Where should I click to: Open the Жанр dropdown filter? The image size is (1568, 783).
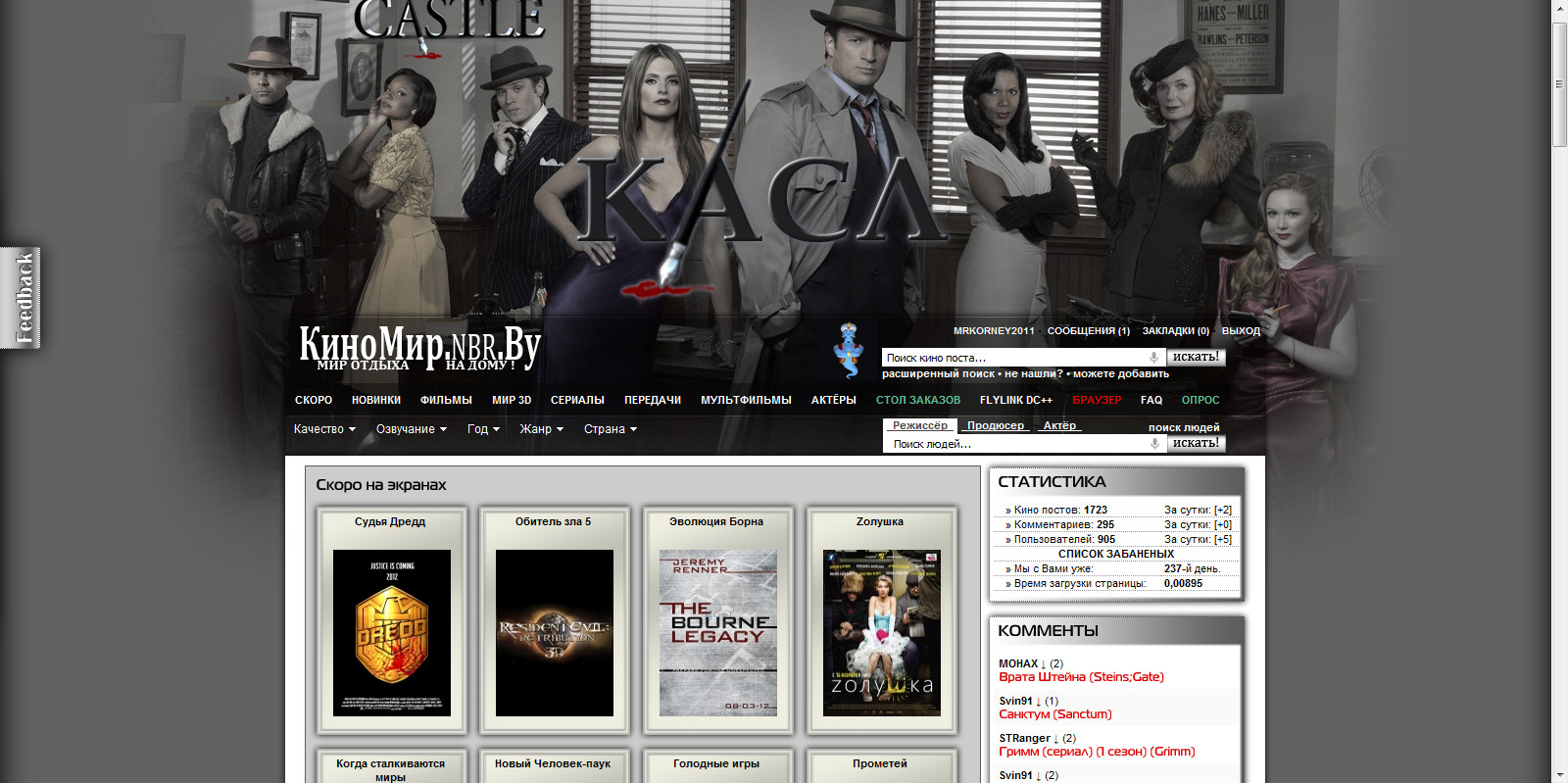point(541,429)
